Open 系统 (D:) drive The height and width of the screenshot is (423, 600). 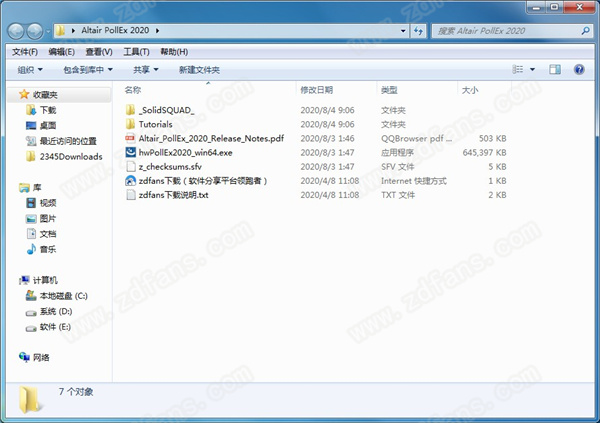pyautogui.click(x=56, y=312)
